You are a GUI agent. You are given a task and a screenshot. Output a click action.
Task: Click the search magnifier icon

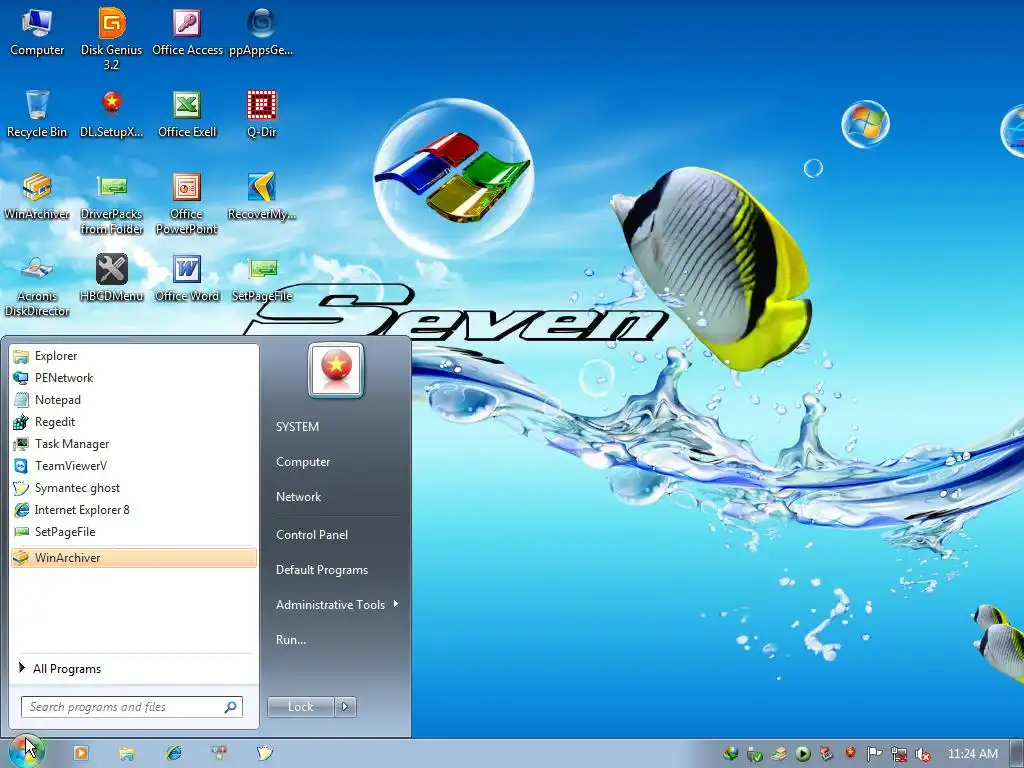231,707
